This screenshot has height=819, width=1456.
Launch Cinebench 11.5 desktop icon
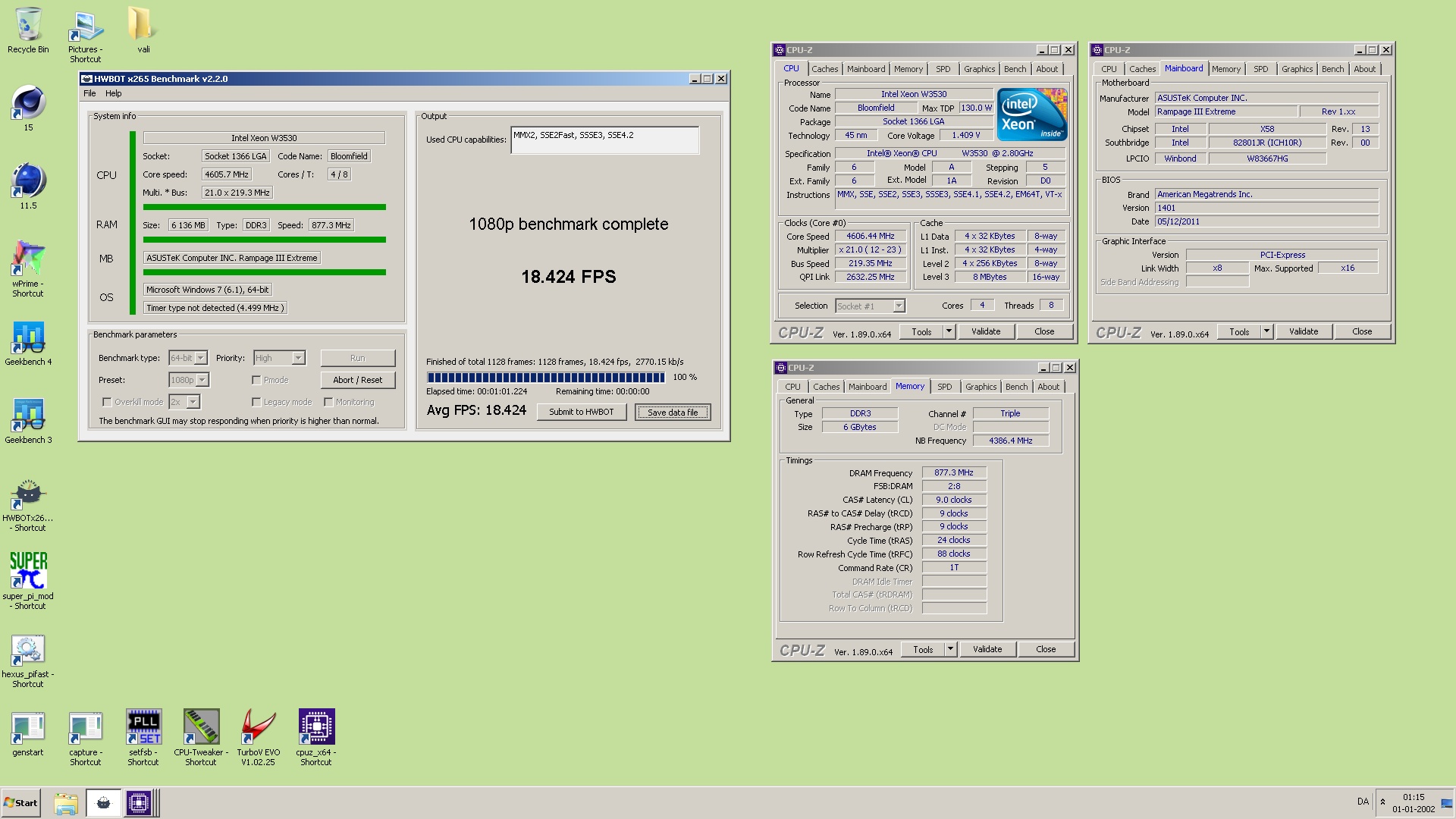[x=28, y=186]
